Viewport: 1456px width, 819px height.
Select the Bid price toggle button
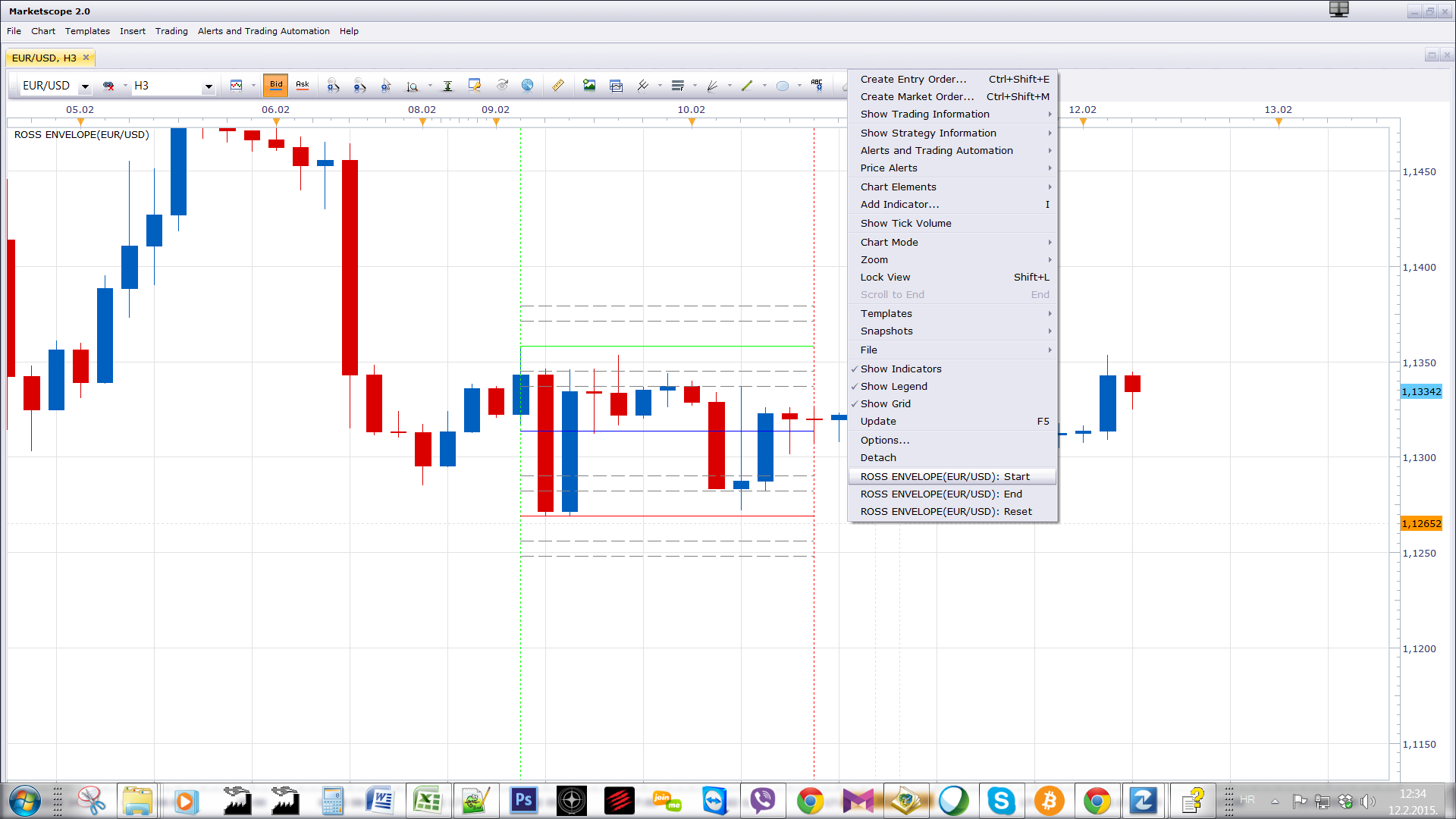tap(275, 86)
